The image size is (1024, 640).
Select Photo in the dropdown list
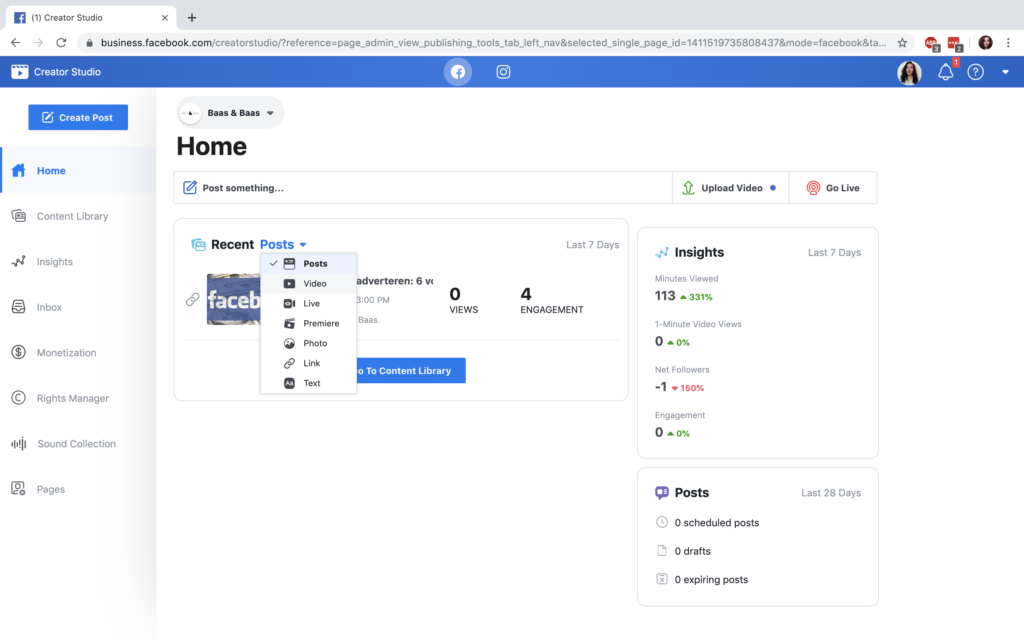pos(308,344)
